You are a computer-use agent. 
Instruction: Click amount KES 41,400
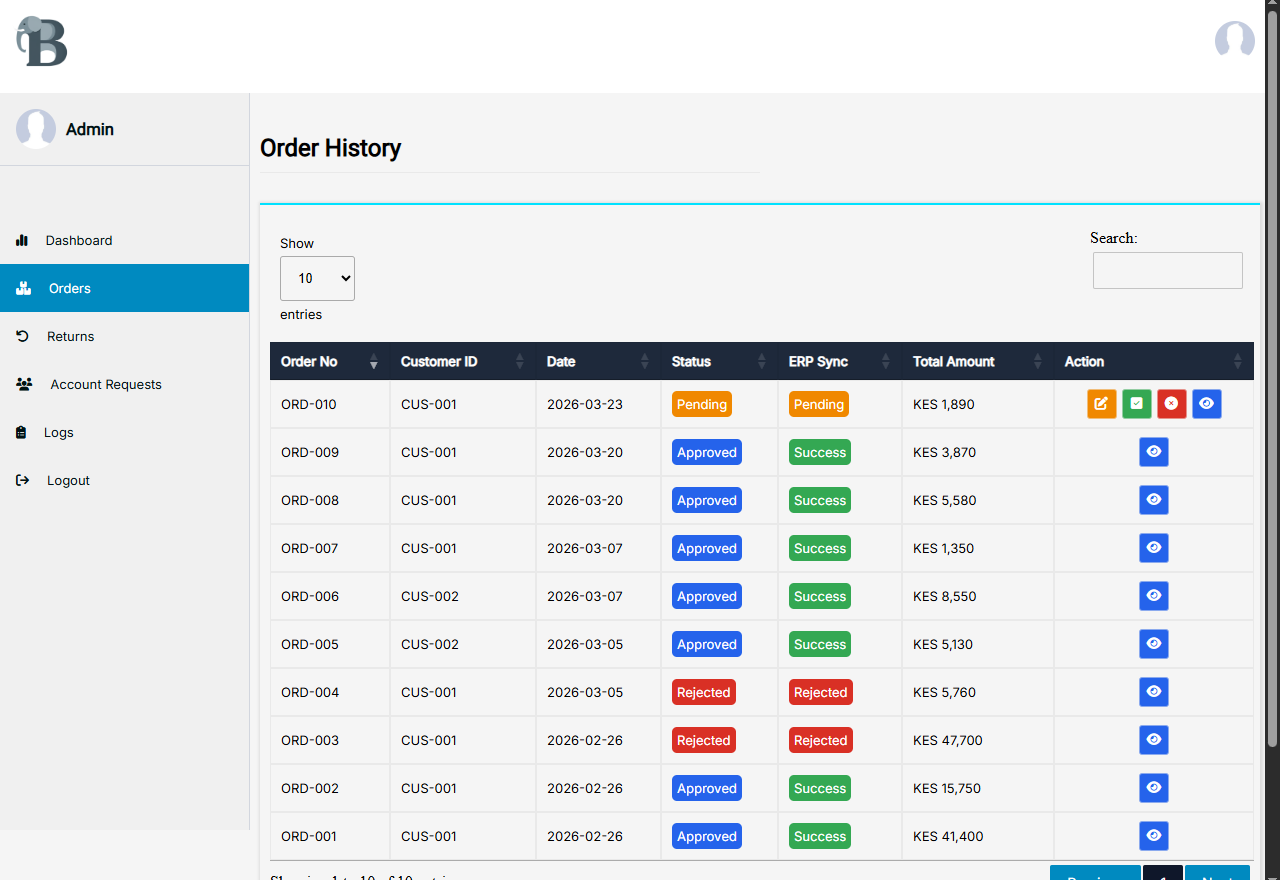(x=948, y=836)
